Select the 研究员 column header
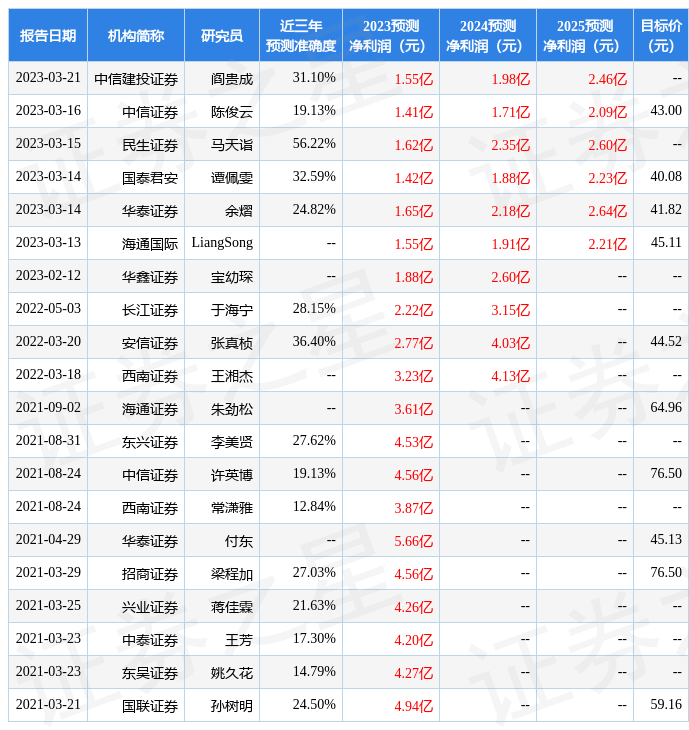 [x=221, y=36]
